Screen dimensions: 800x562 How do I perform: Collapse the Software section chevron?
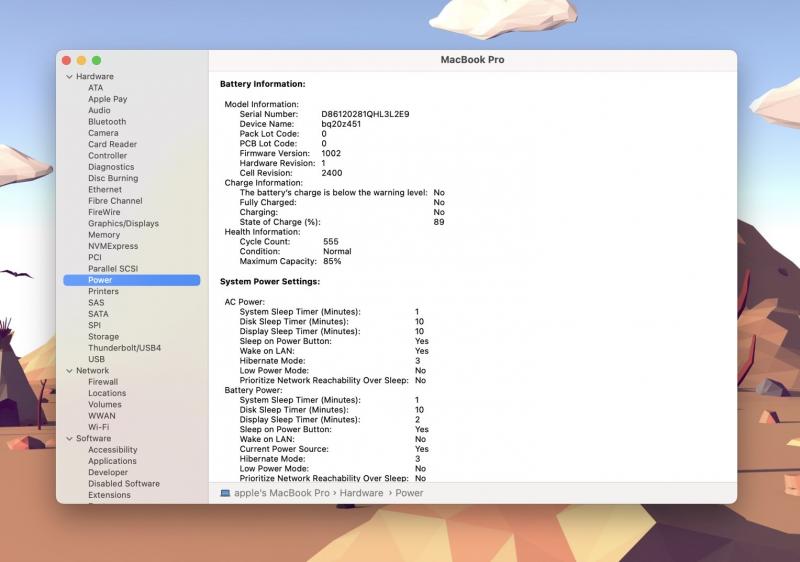click(x=69, y=439)
